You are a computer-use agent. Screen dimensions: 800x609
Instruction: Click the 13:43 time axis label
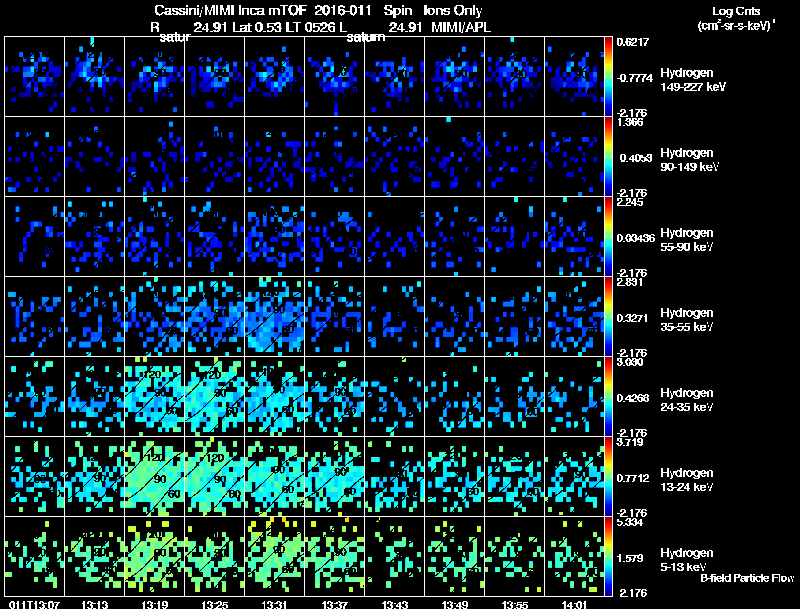coord(395,604)
